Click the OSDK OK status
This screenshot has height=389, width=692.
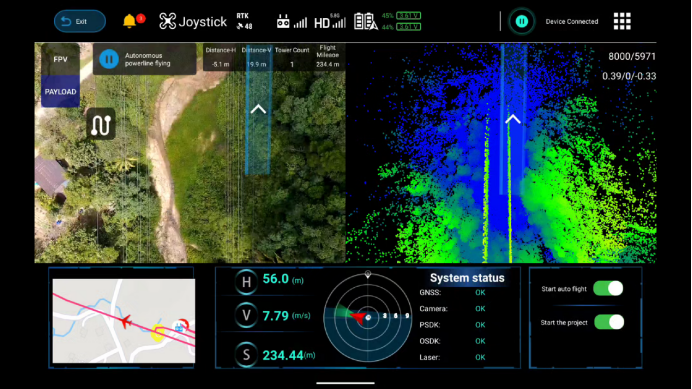pos(480,341)
